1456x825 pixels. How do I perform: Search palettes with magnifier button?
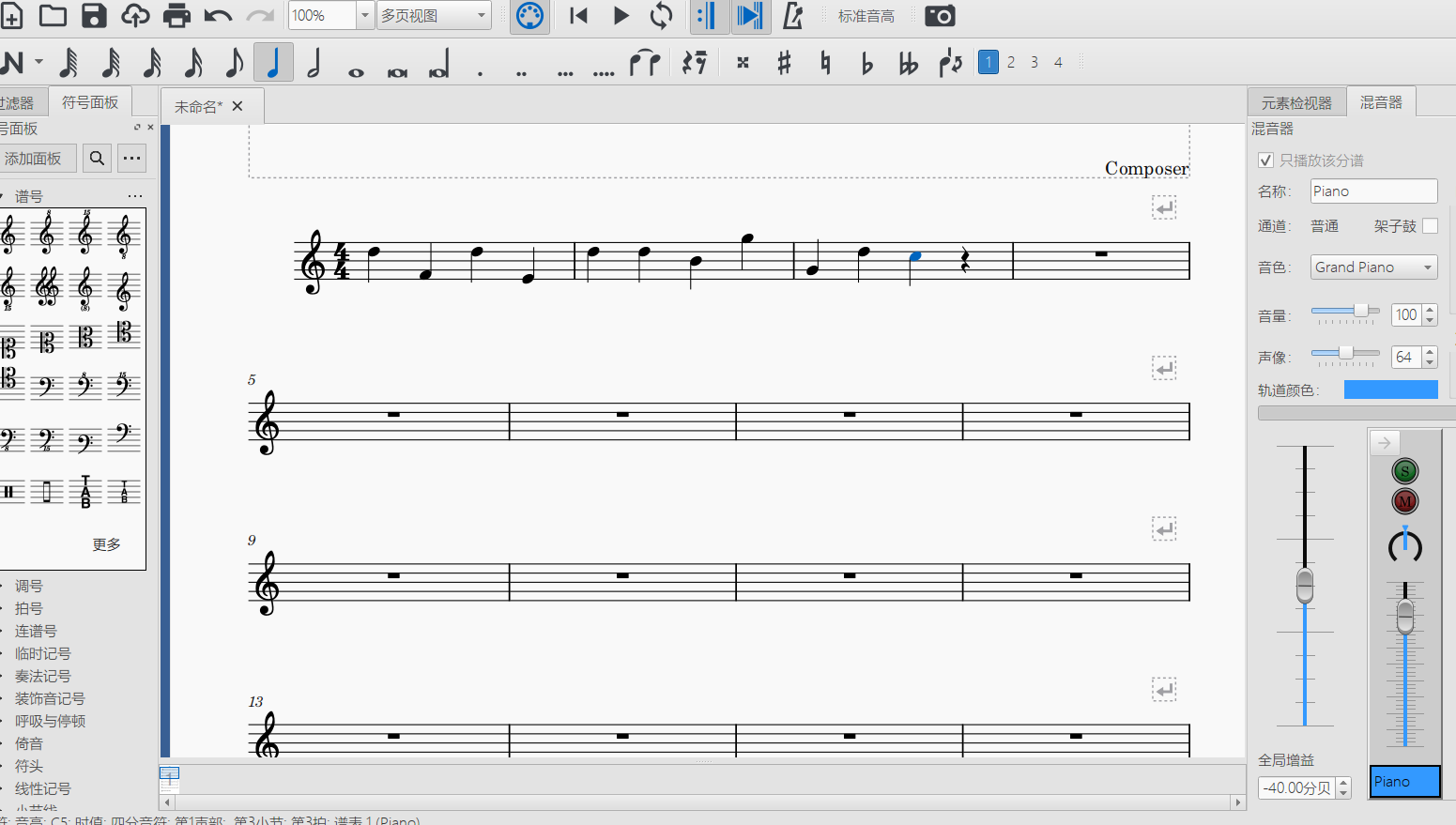[97, 158]
